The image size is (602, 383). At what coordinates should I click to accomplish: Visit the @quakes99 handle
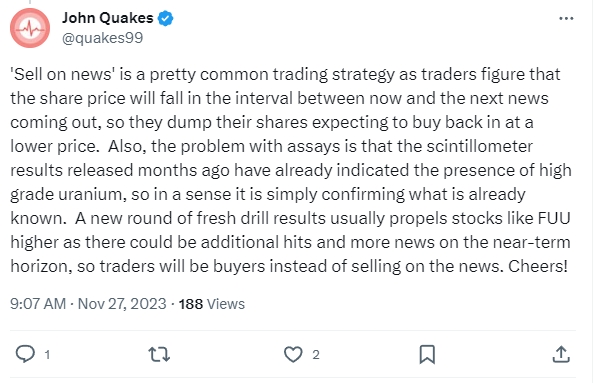coord(103,38)
